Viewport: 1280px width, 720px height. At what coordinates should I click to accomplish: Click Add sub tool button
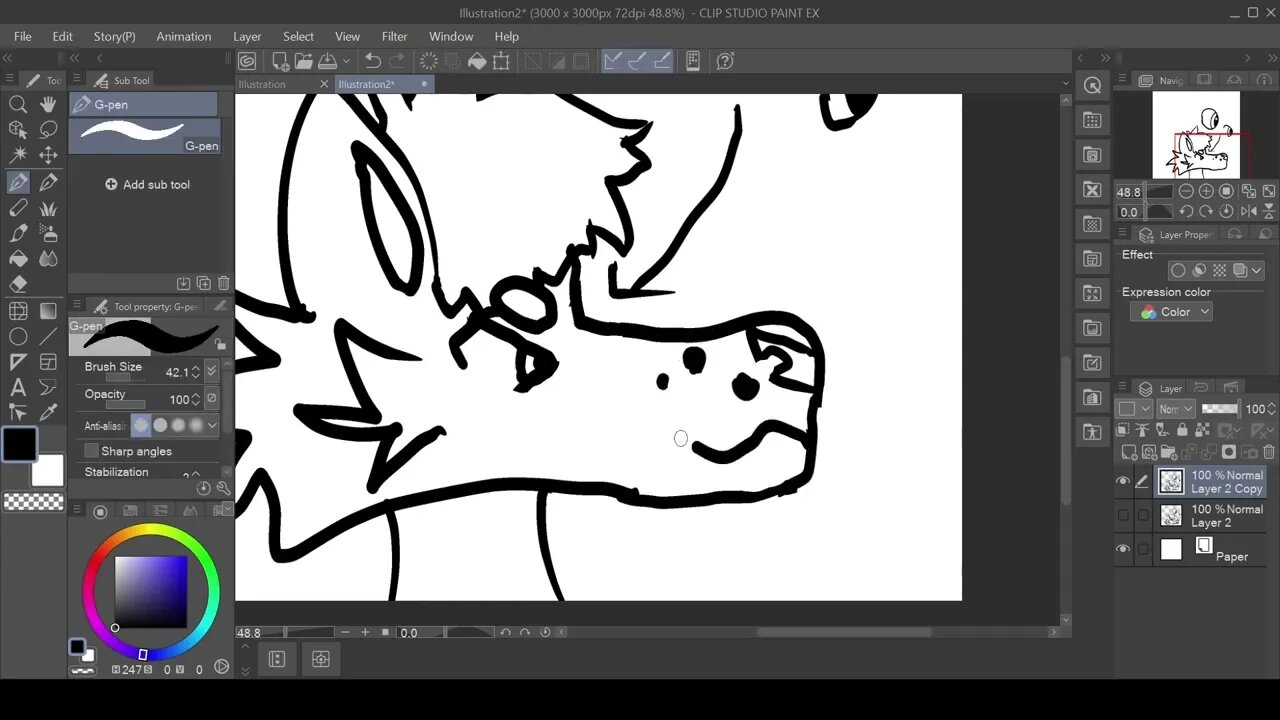(147, 184)
